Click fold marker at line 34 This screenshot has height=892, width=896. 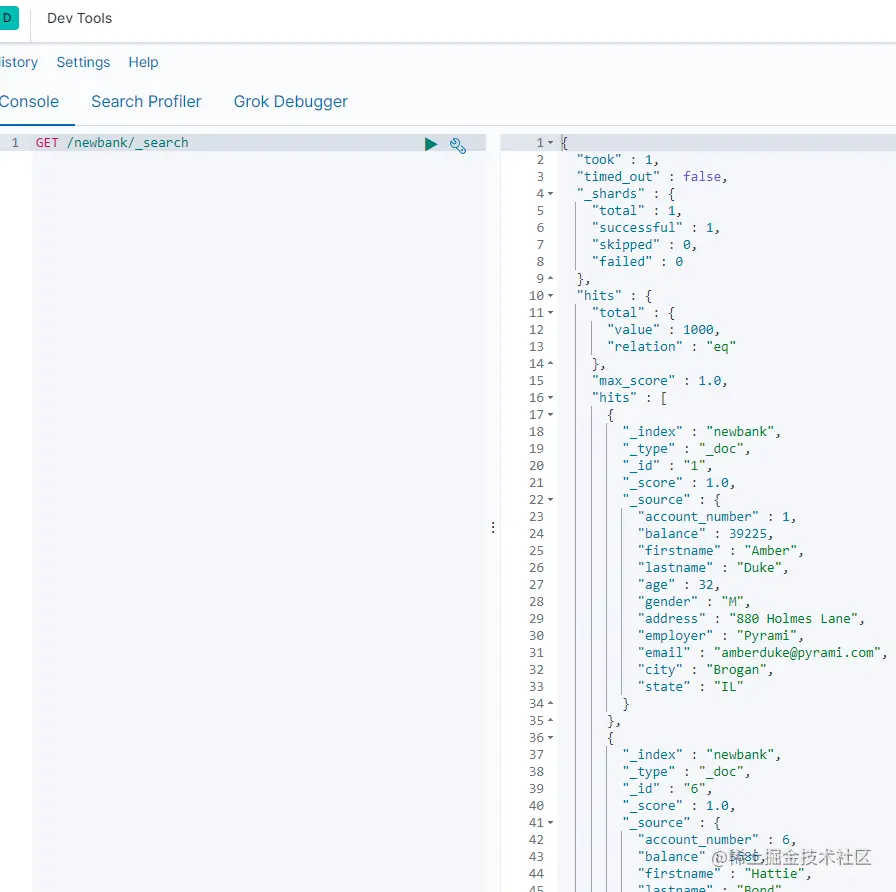click(550, 703)
